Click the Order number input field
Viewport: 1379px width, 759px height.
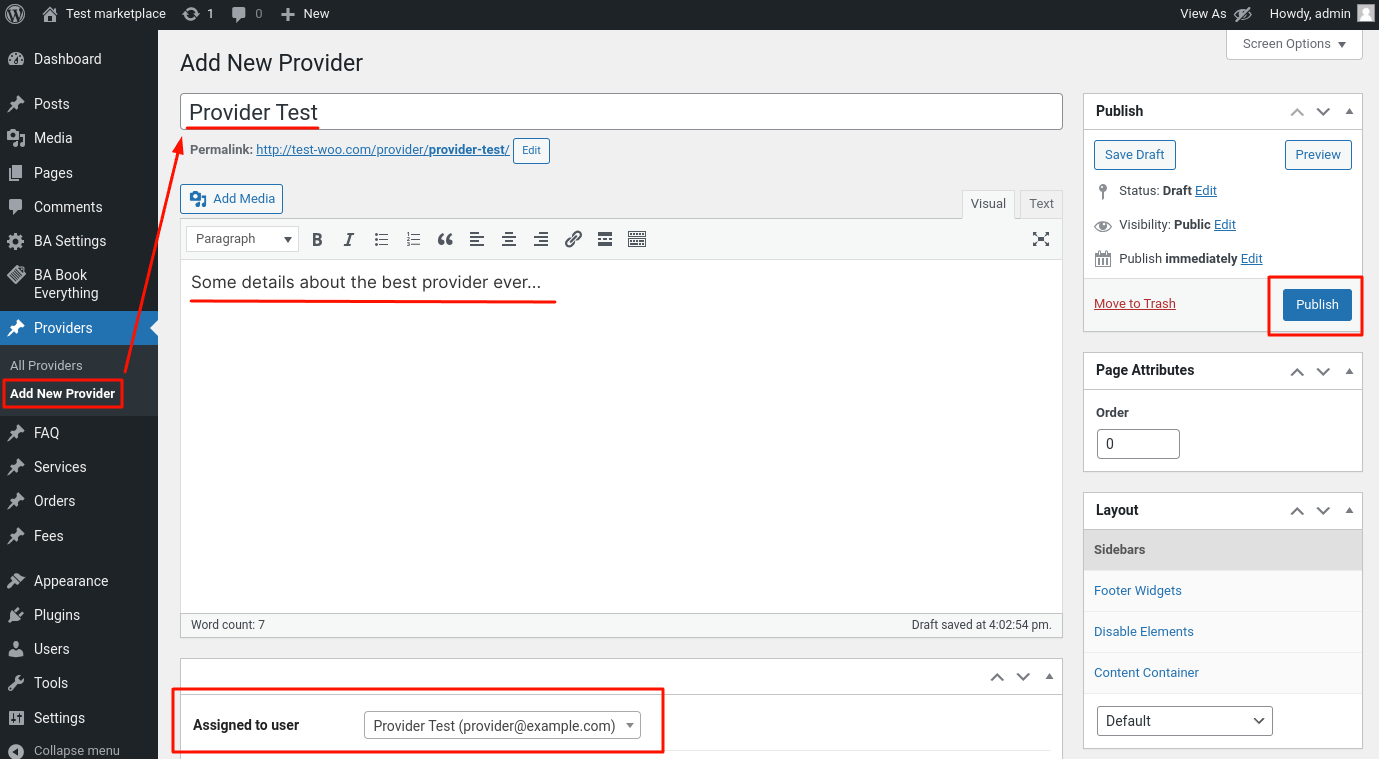point(1138,444)
